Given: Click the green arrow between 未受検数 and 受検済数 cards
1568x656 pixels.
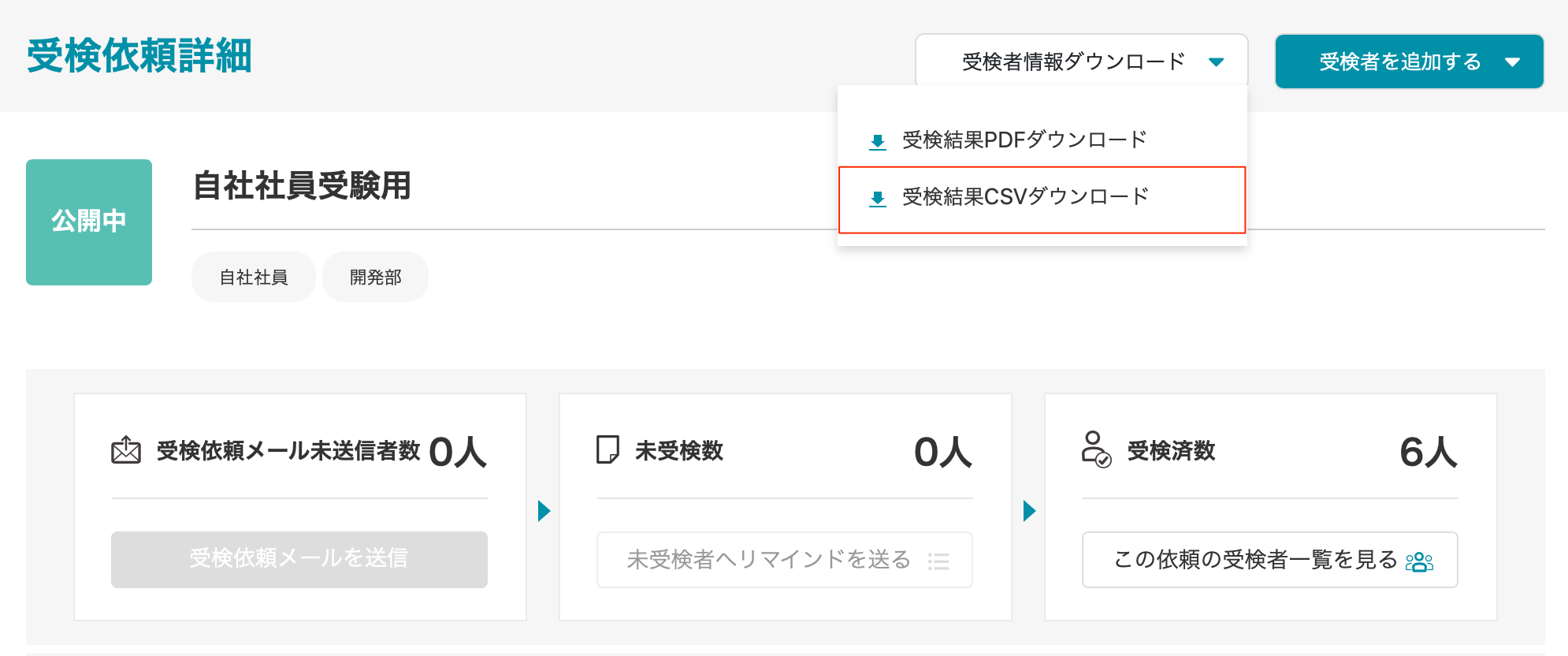Looking at the screenshot, I should (1028, 511).
